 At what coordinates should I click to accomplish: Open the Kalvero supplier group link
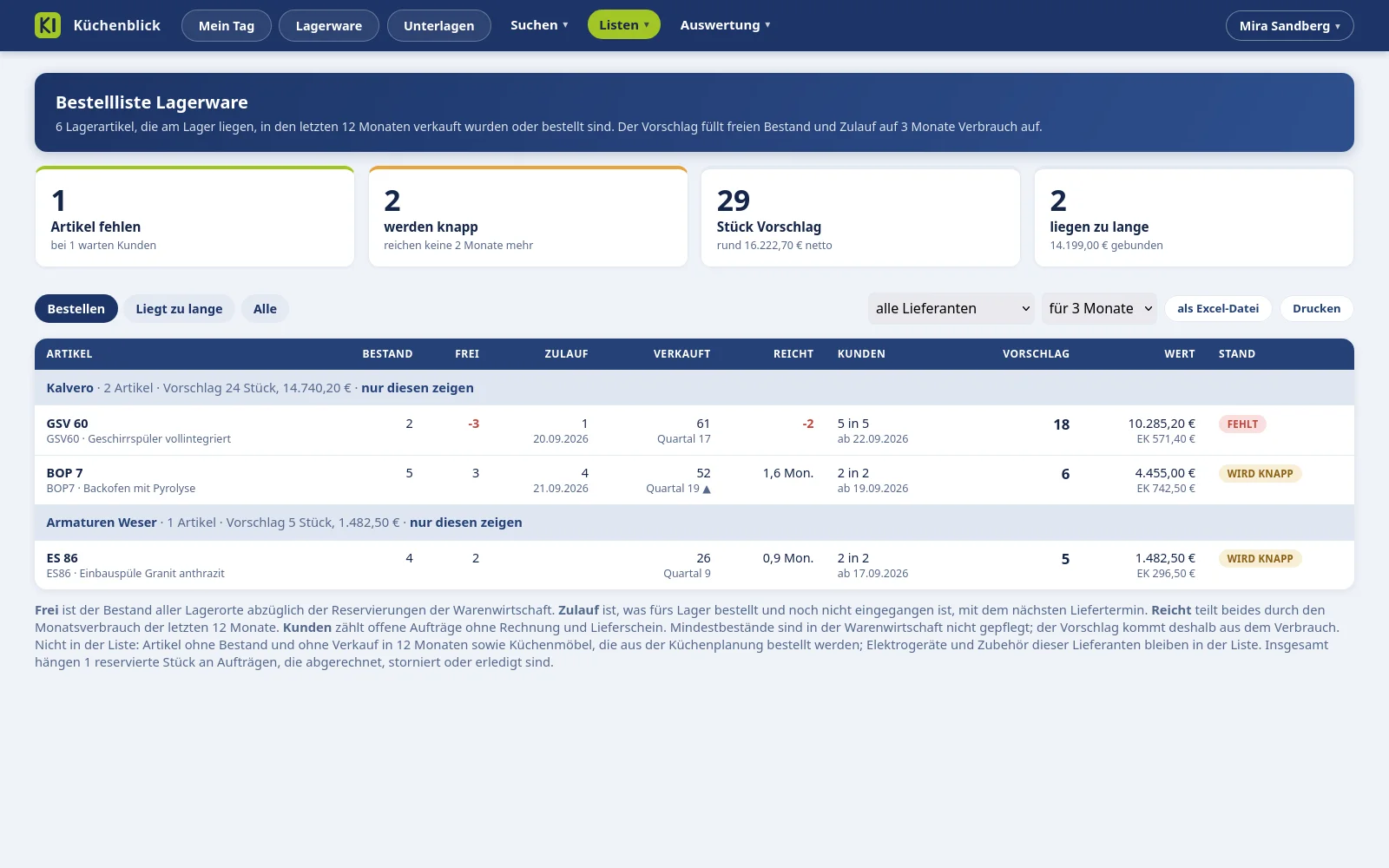[70, 388]
